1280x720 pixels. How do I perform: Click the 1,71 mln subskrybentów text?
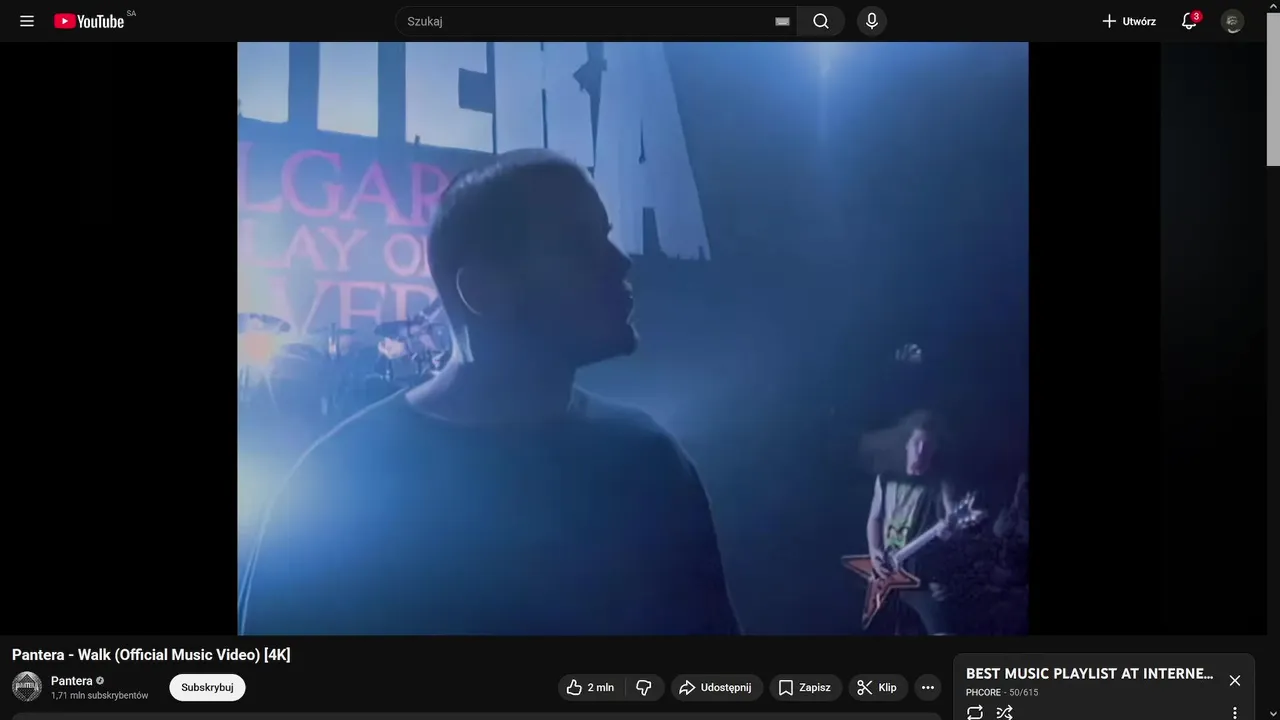coord(99,695)
